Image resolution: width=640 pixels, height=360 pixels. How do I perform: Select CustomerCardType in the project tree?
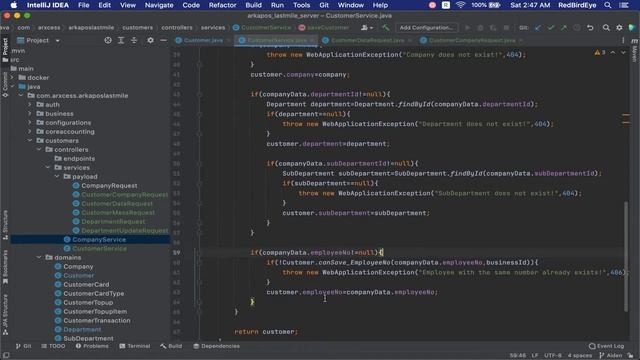tap(93, 293)
